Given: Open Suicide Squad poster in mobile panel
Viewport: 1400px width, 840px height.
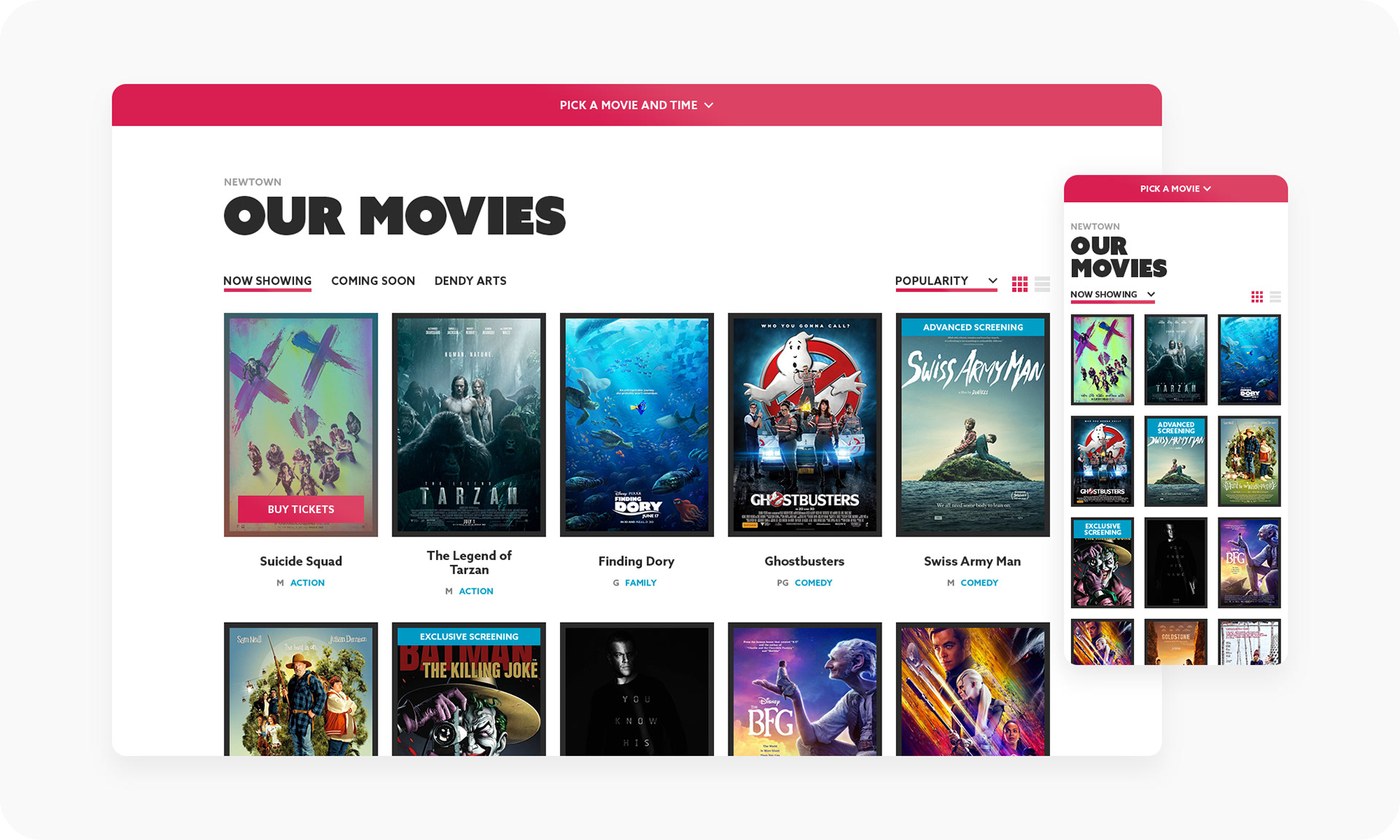Looking at the screenshot, I should (x=1102, y=359).
